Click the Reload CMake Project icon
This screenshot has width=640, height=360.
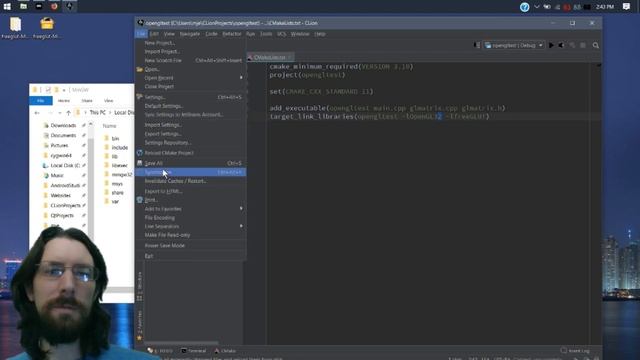click(140, 153)
